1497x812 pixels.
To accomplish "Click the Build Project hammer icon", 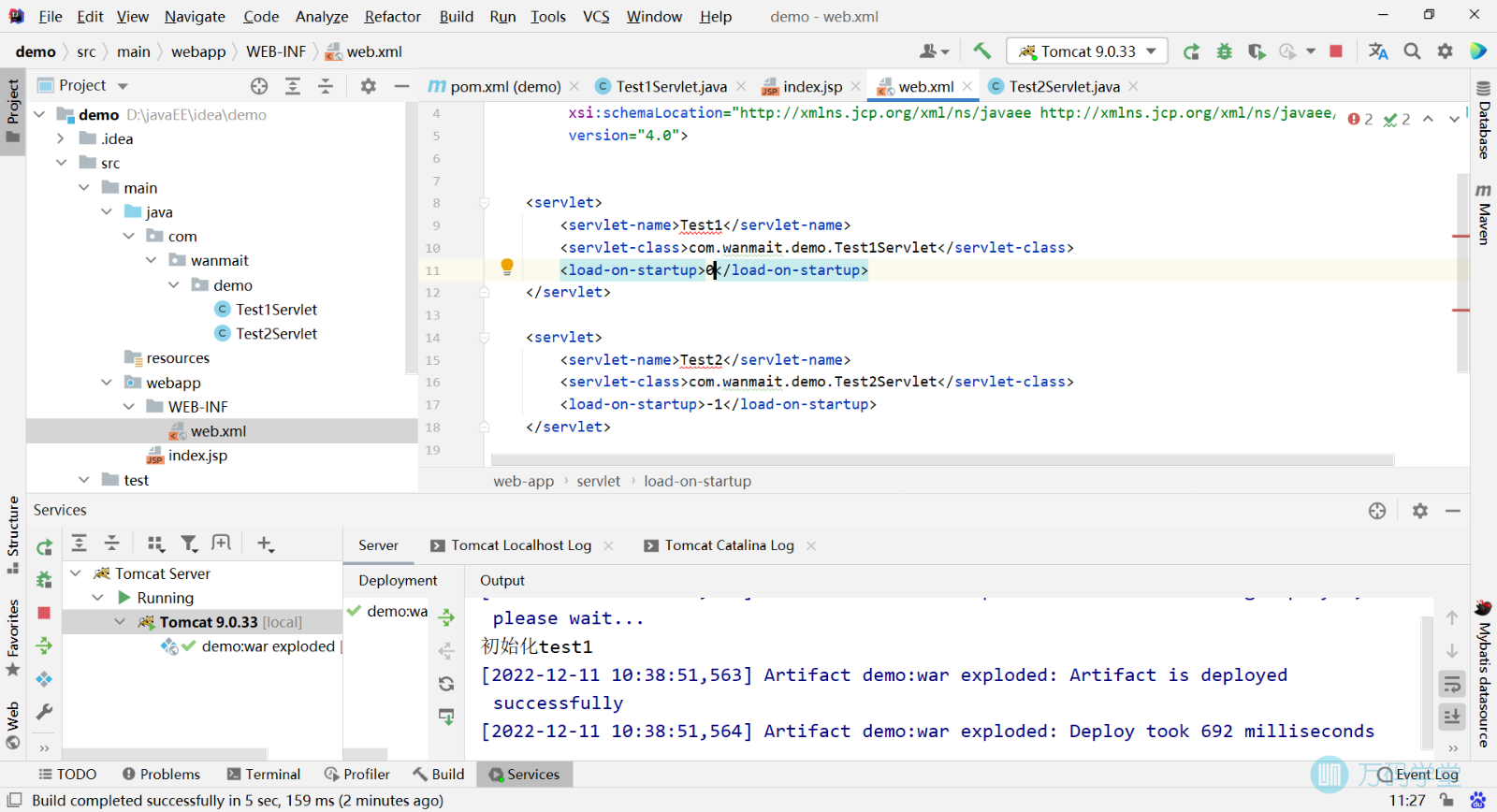I will click(981, 51).
